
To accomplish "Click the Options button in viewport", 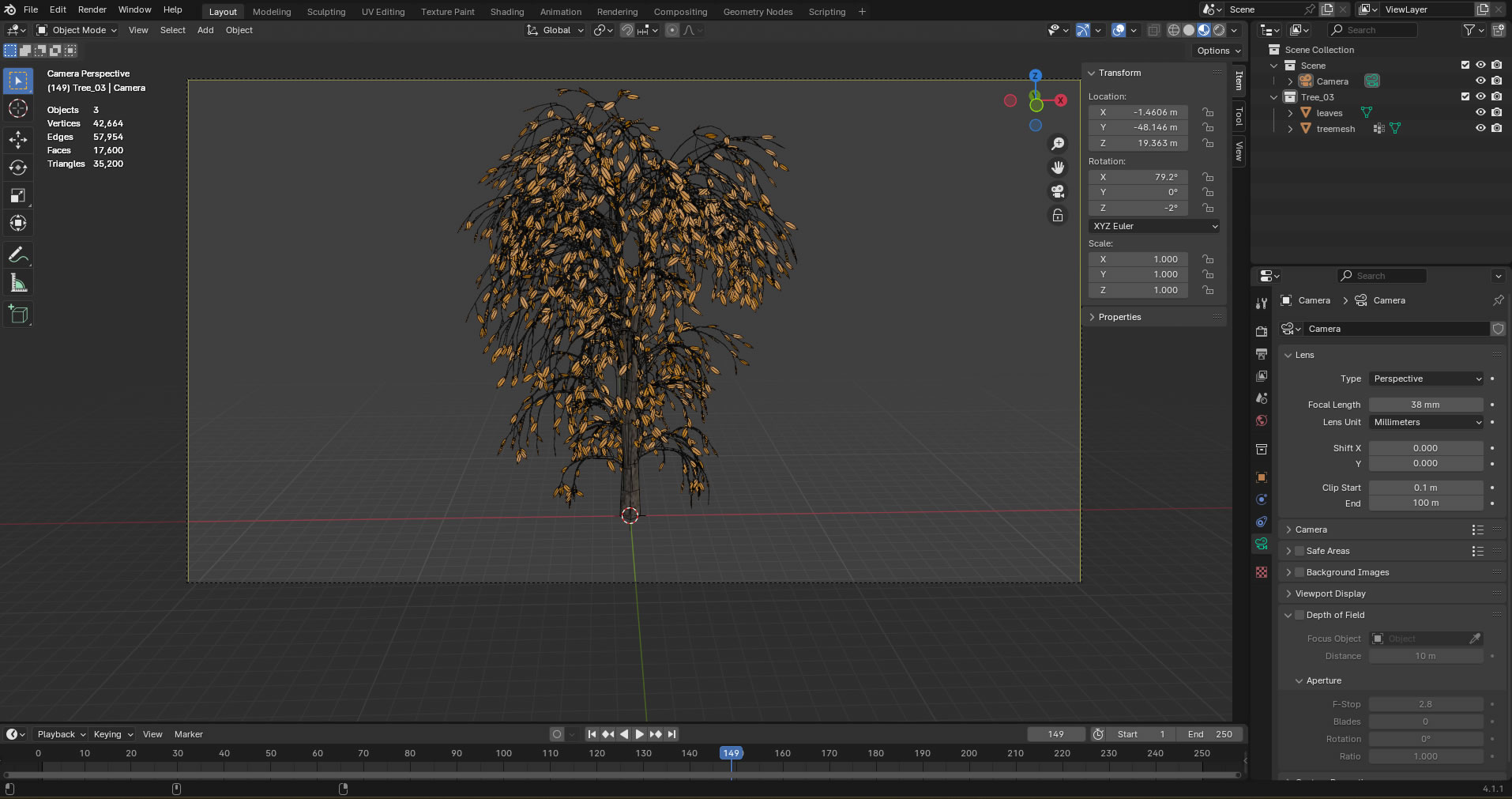I will point(1219,51).
